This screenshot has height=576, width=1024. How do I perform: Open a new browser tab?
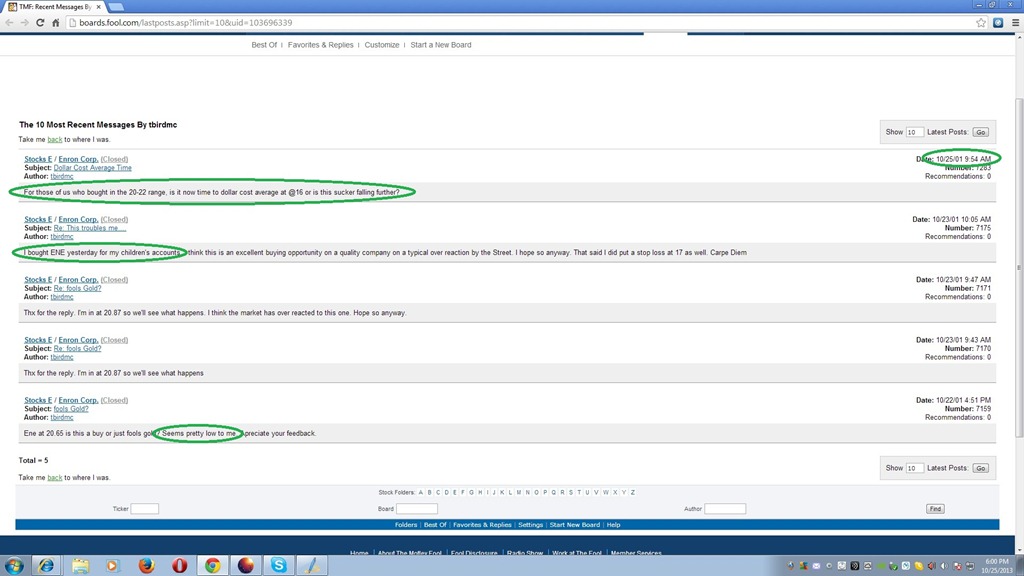(x=116, y=7)
